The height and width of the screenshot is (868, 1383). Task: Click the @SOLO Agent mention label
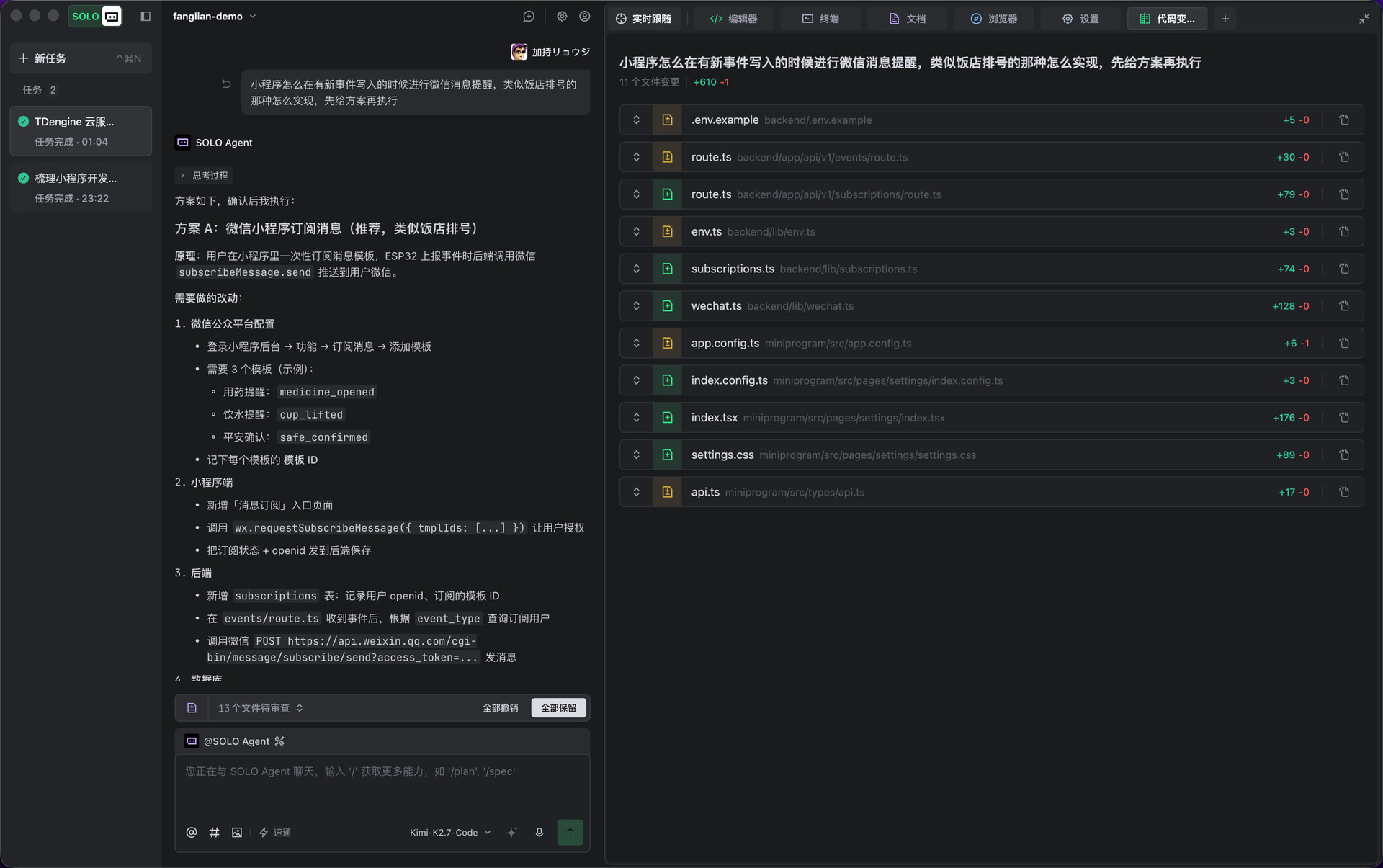(x=236, y=741)
